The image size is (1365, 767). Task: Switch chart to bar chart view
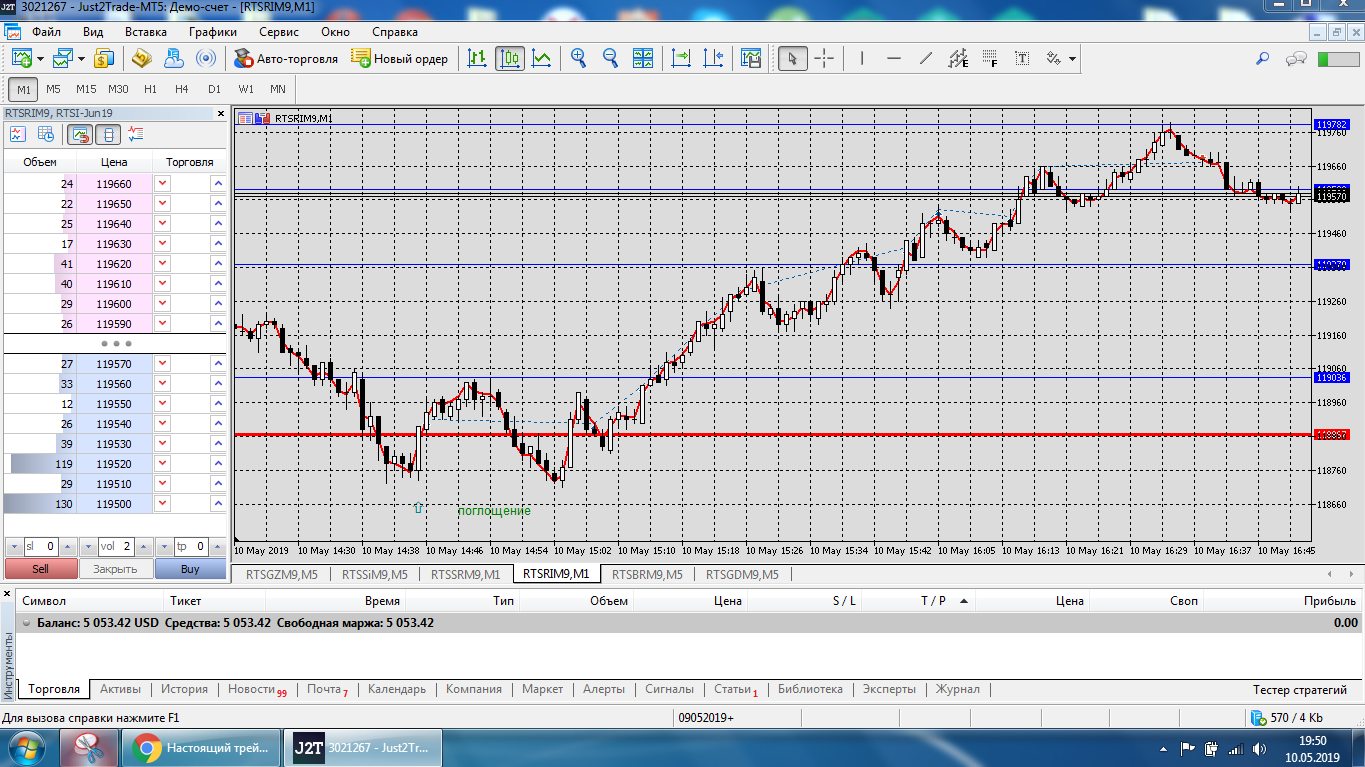point(478,58)
